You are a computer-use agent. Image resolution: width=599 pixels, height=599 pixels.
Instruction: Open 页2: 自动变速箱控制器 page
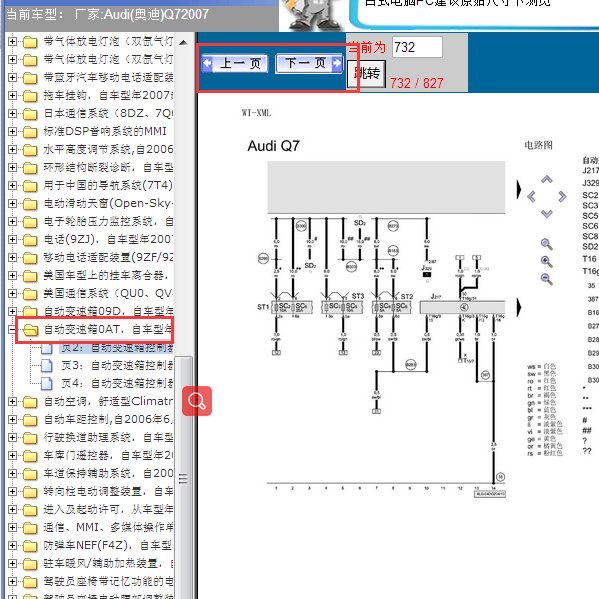tap(117, 348)
